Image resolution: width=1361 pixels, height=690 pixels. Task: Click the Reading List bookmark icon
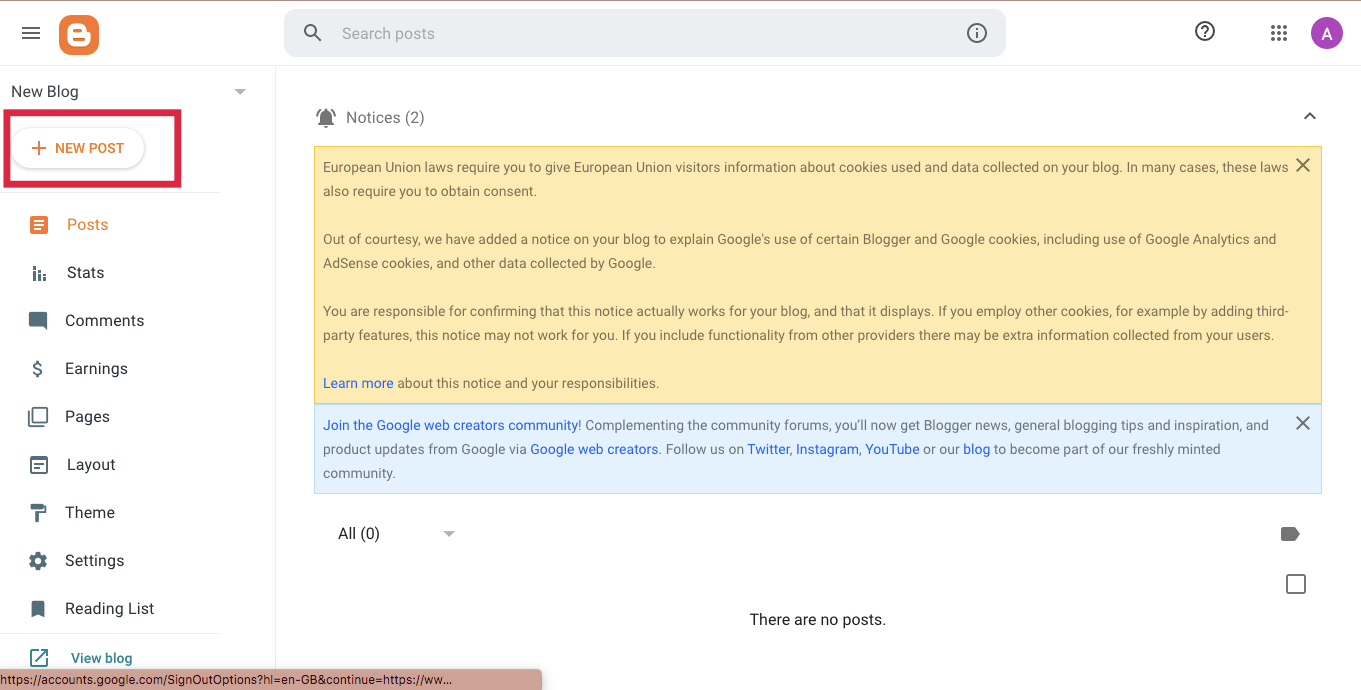[38, 609]
